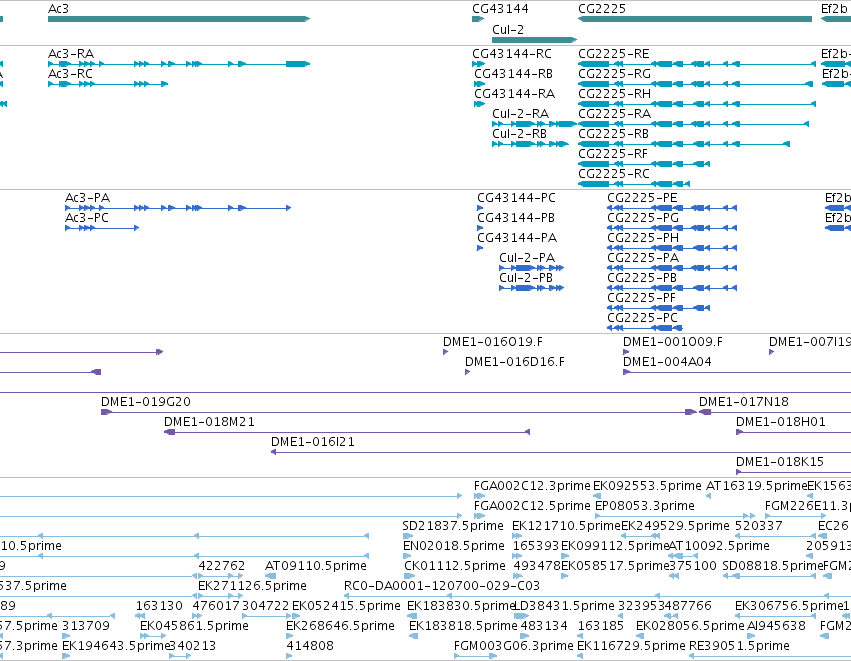Click the Ac3 gene label
851x661 pixels.
[58, 9]
